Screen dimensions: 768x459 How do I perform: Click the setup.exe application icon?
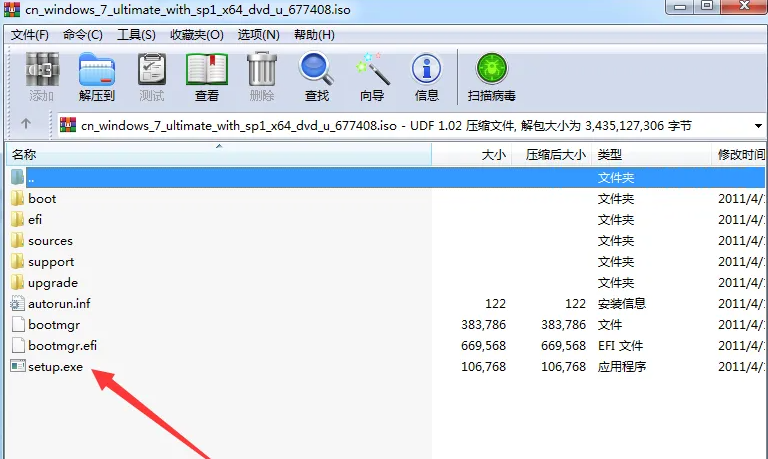18,366
